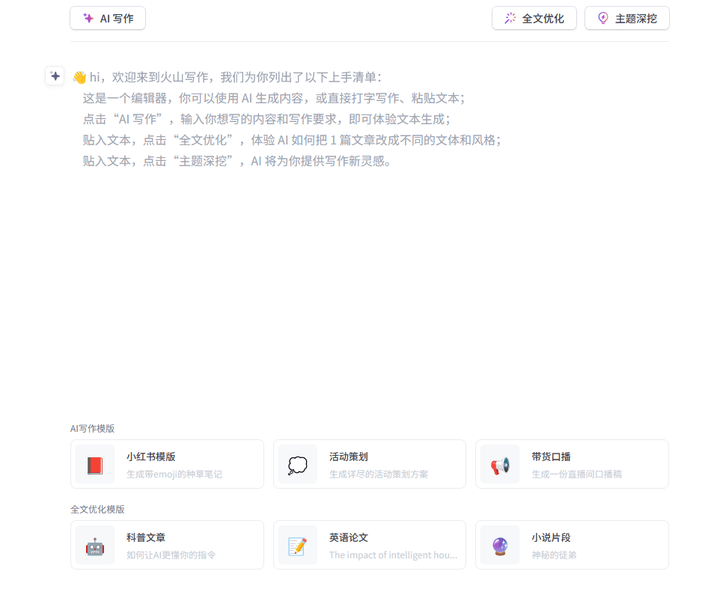This screenshot has width=720, height=589.
Task: Pick the 科普文章 optimization template title
Action: [146, 538]
